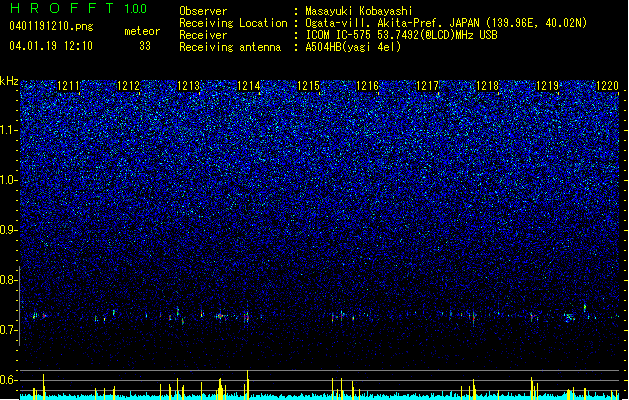Screen dimensions: 629x400
Task: Click the tallest yellow power spike near 1214
Action: click(248, 384)
